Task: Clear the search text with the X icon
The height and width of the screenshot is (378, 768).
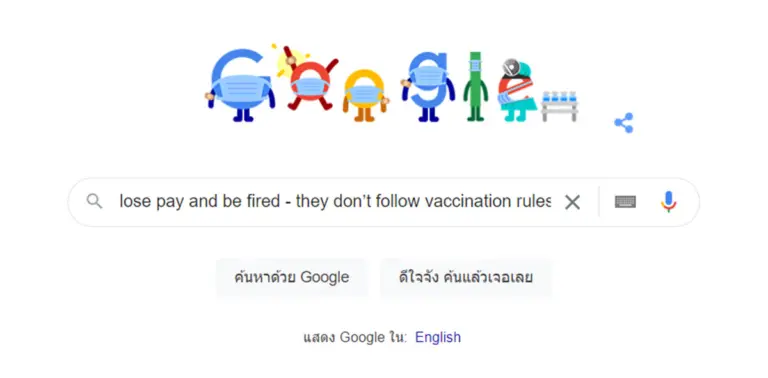Action: click(572, 202)
